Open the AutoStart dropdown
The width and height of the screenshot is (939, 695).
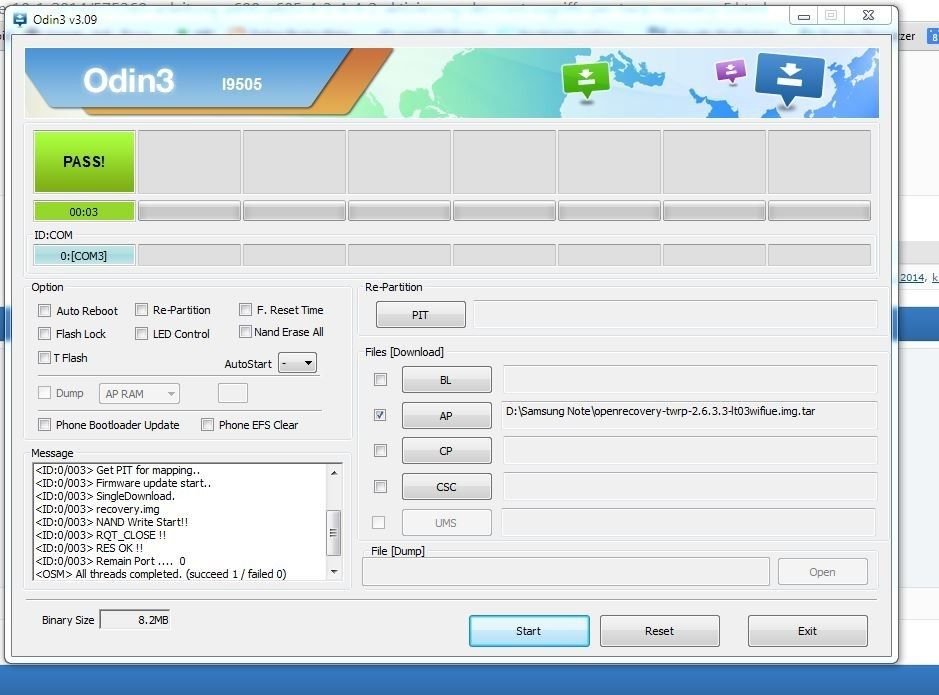tap(298, 363)
